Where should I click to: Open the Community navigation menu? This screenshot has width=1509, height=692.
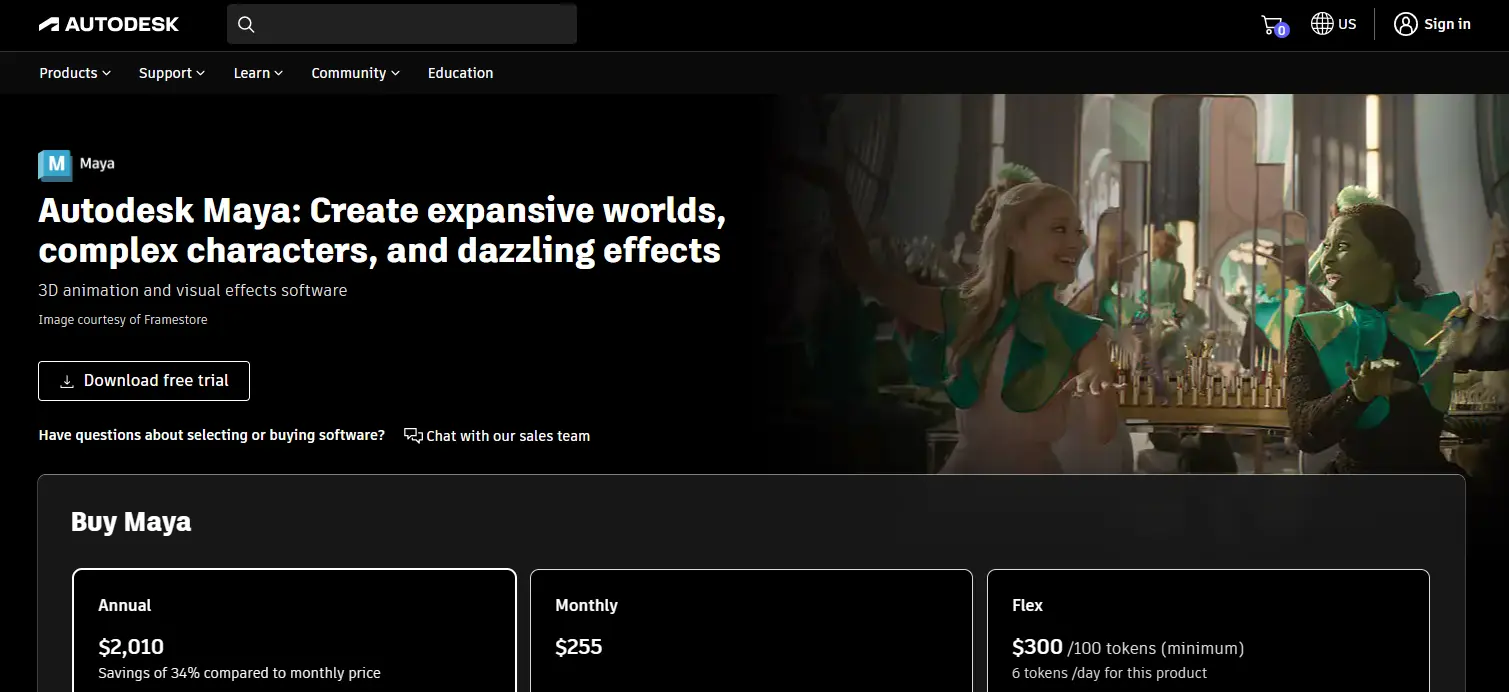(x=355, y=73)
